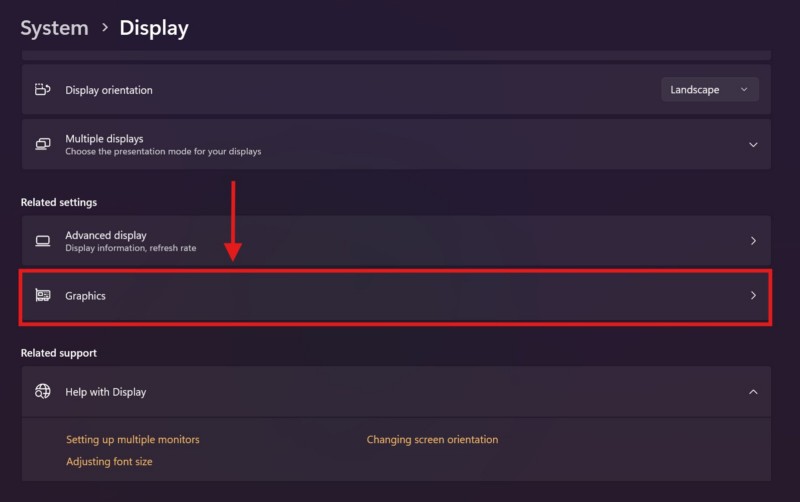Click the Display orientation icon
Screen dimensions: 800x502
(x=42, y=90)
